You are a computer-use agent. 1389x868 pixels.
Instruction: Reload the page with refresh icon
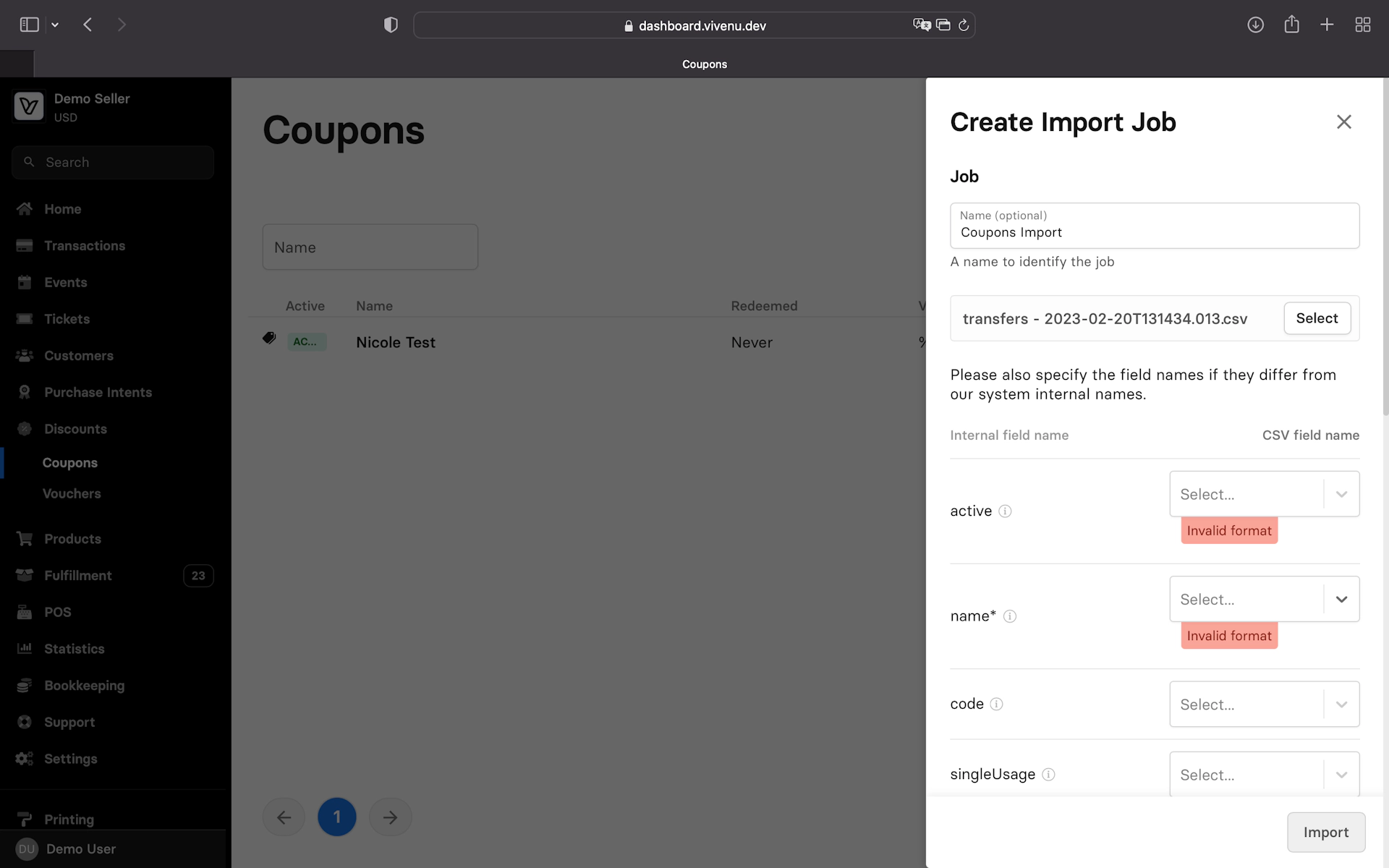[964, 25]
